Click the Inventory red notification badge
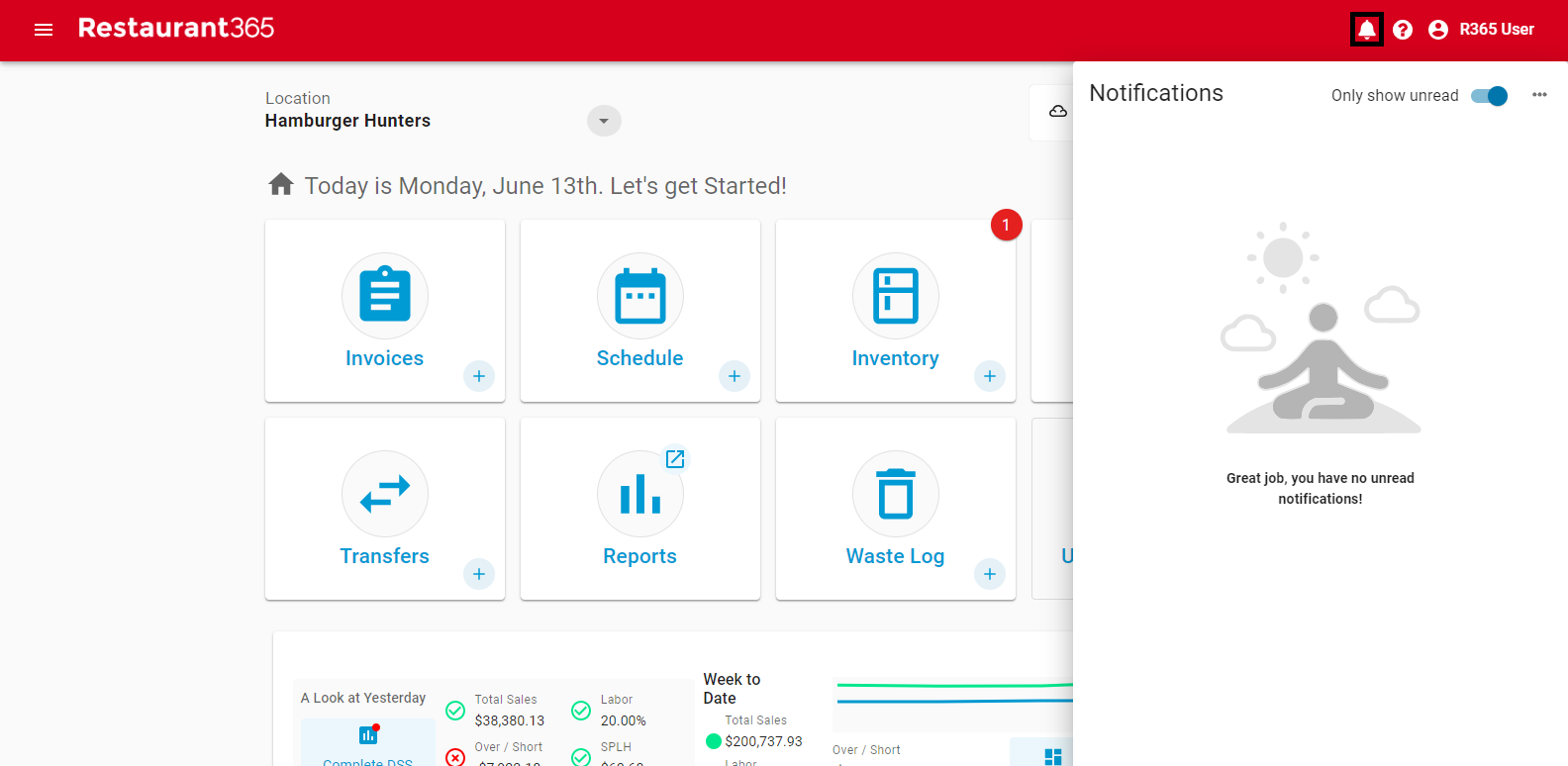Screen dimensions: 1568x766 1006,225
